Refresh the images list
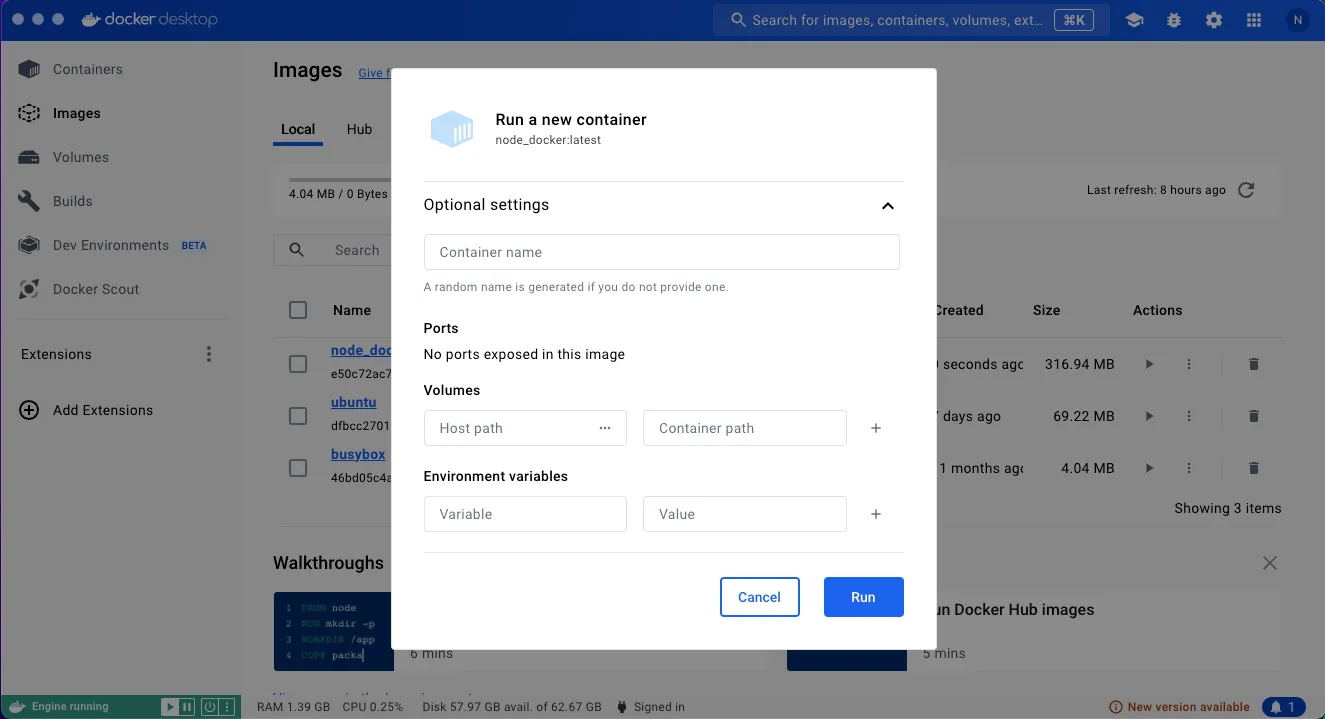 point(1246,190)
